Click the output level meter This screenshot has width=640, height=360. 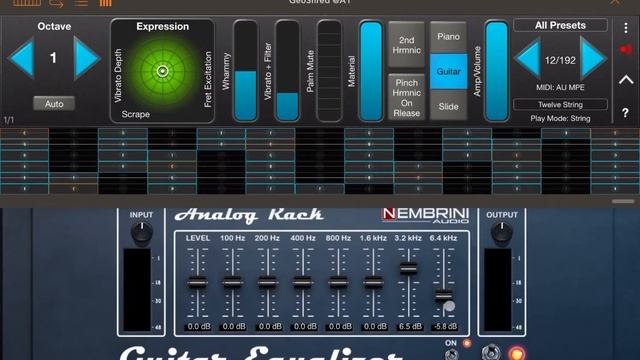[498, 290]
